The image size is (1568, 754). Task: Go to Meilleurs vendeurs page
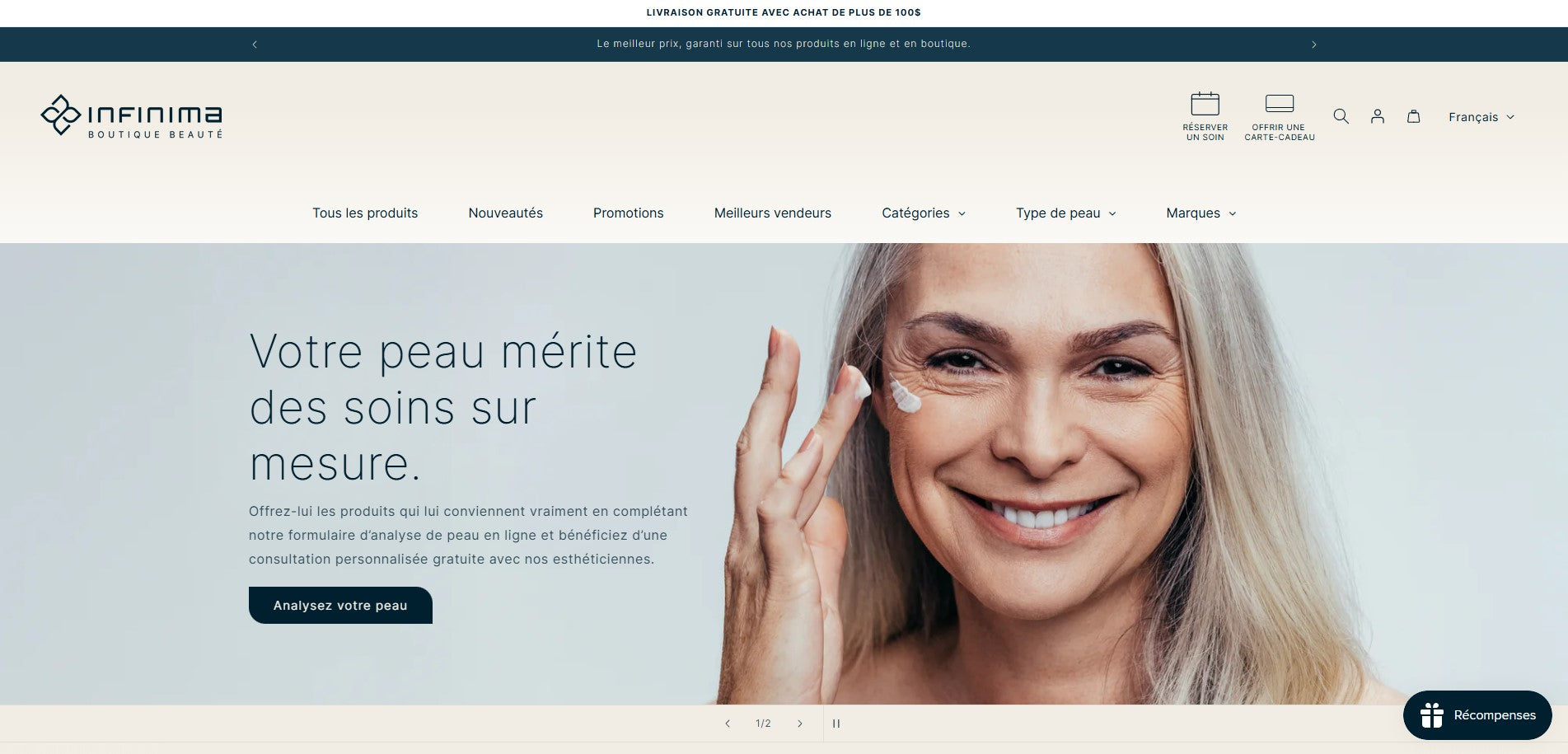click(x=772, y=213)
